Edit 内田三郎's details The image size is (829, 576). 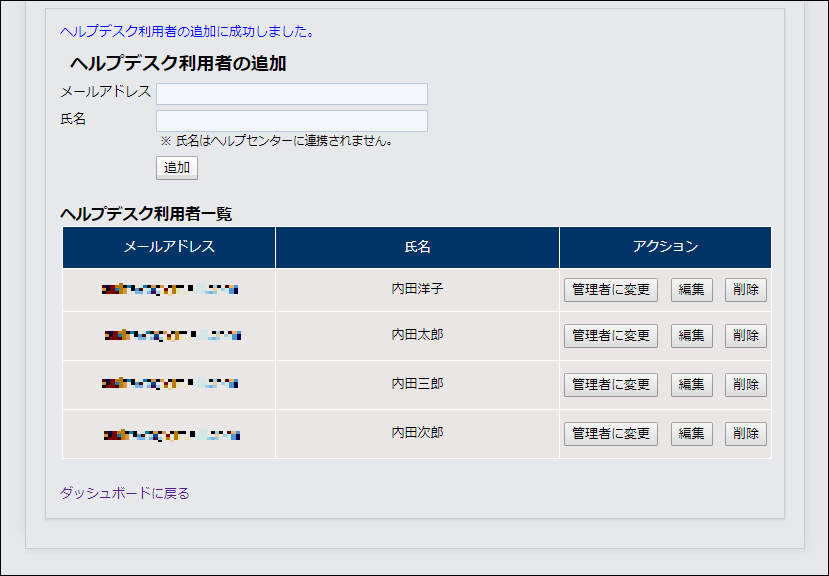click(x=691, y=385)
